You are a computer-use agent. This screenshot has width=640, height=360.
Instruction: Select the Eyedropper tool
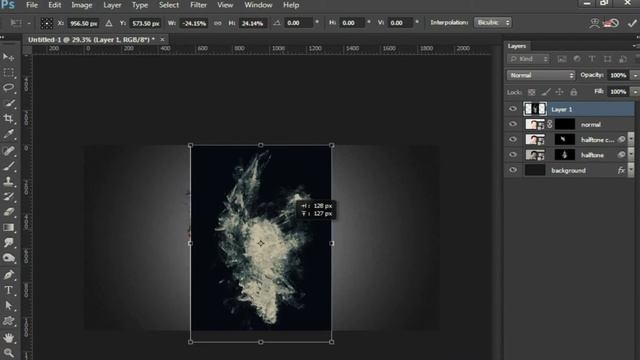coord(8,134)
